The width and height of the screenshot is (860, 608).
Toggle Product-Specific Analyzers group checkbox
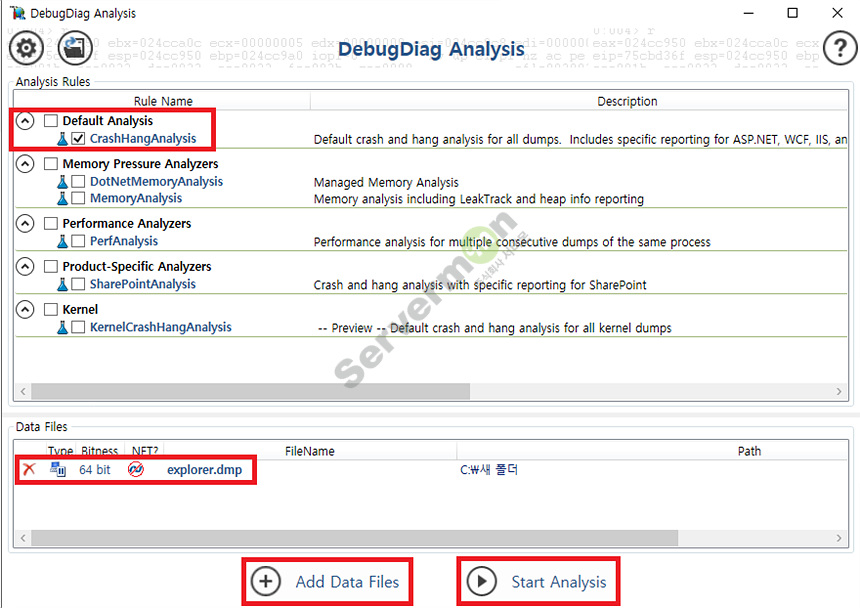tap(51, 266)
